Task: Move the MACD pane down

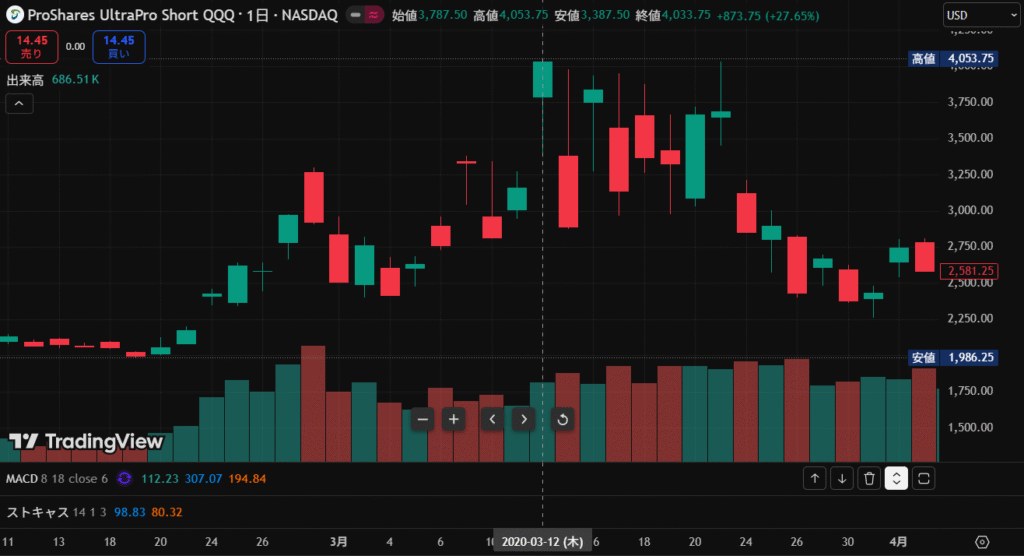Action: [842, 479]
